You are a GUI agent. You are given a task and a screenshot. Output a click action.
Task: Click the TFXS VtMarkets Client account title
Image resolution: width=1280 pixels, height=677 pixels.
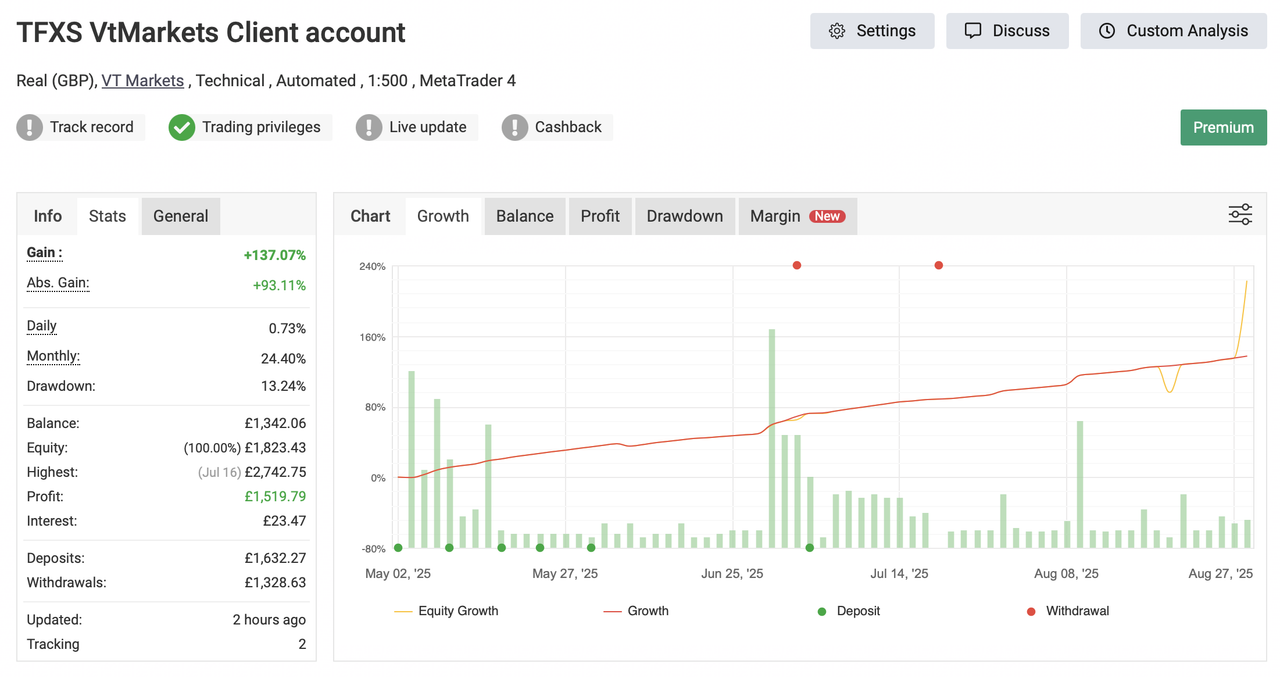pyautogui.click(x=211, y=32)
